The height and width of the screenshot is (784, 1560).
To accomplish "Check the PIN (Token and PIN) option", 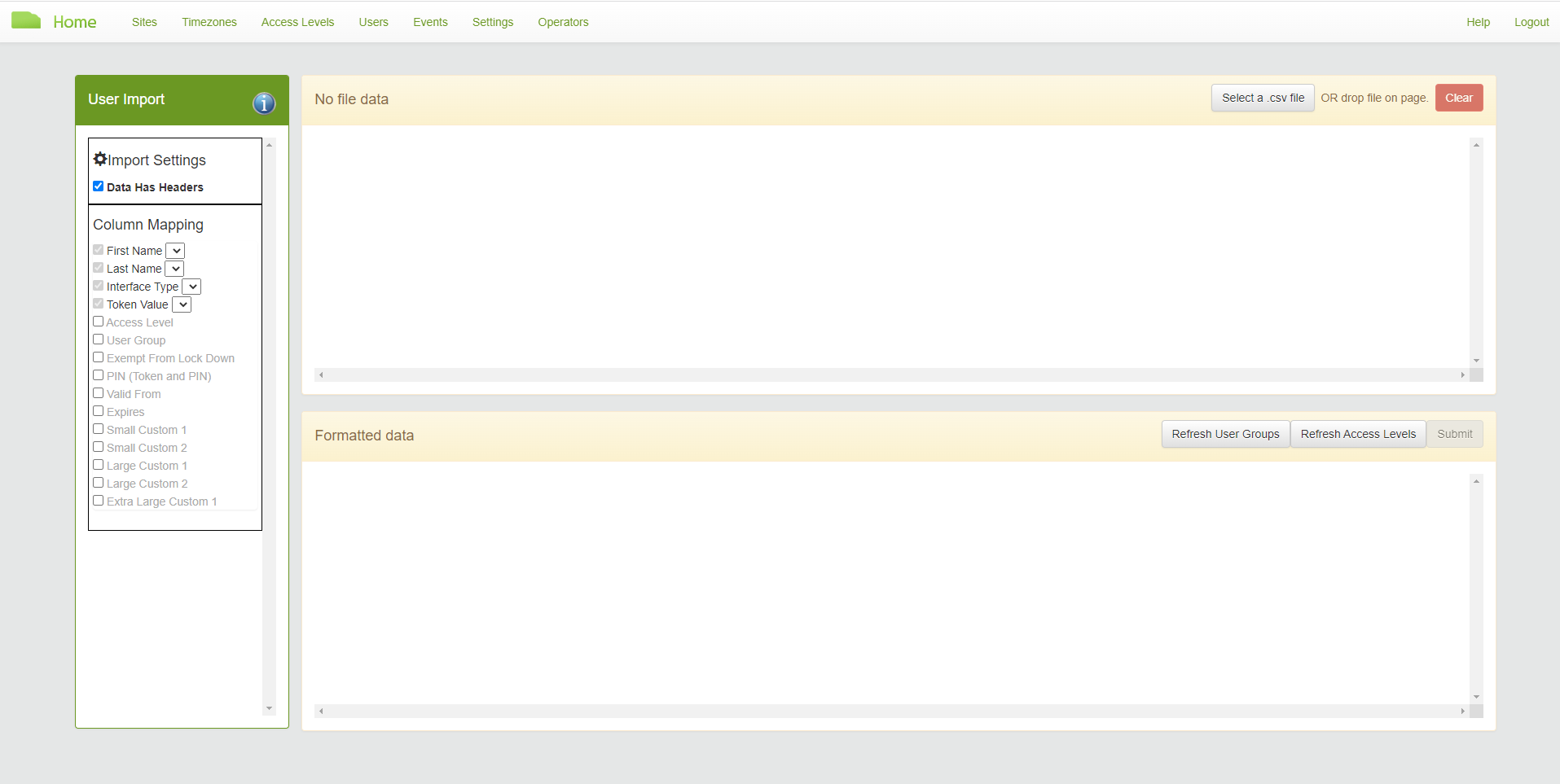I will coord(98,374).
